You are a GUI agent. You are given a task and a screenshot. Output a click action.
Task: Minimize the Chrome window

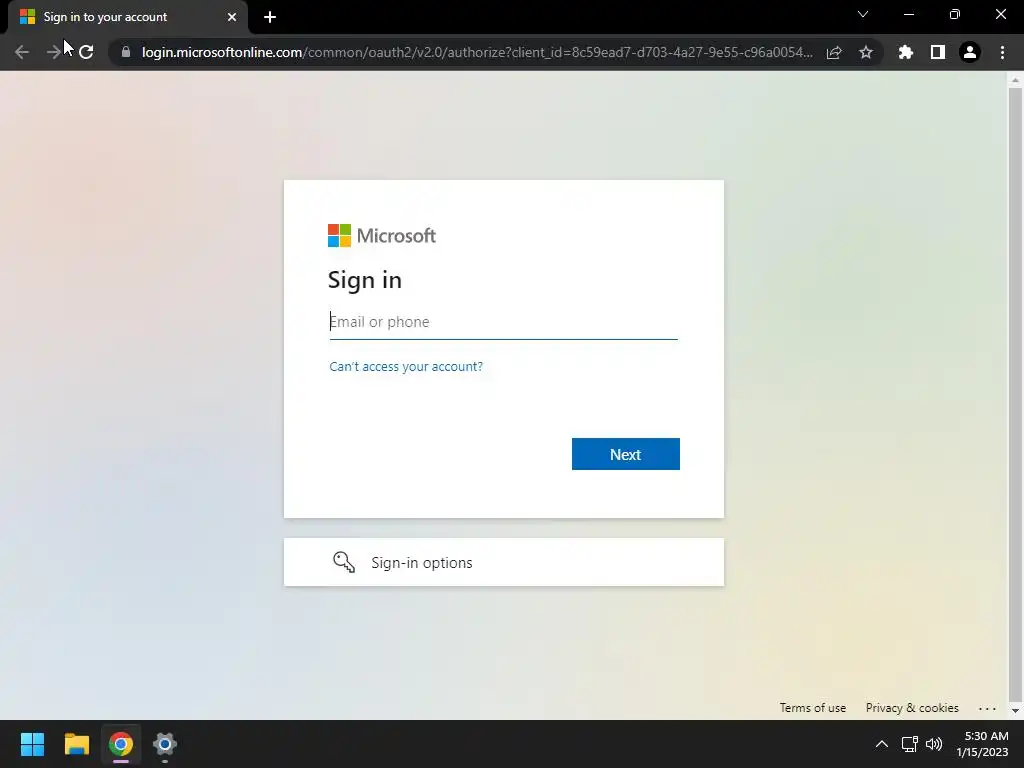point(909,14)
